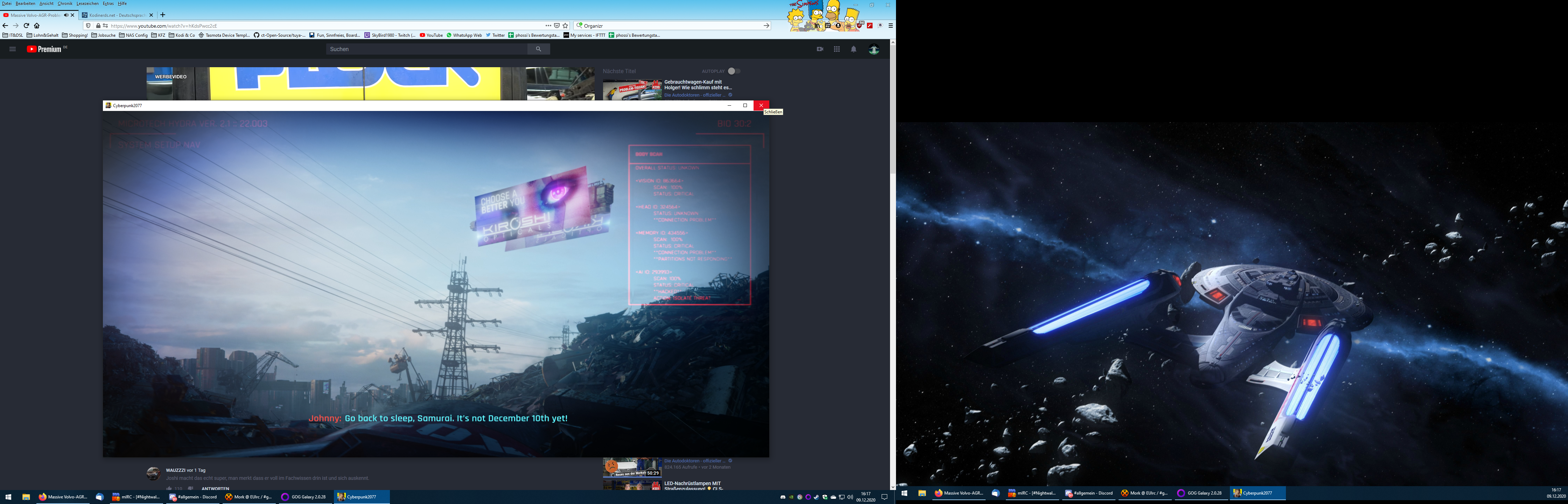Open SkyBird1980 Twitch bookmark
The image size is (1568, 504).
point(390,35)
